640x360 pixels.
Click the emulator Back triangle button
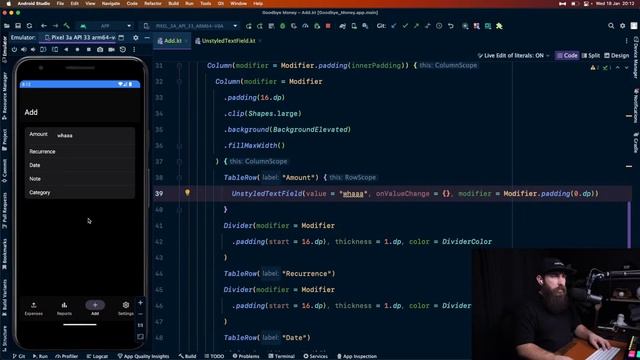66,49
